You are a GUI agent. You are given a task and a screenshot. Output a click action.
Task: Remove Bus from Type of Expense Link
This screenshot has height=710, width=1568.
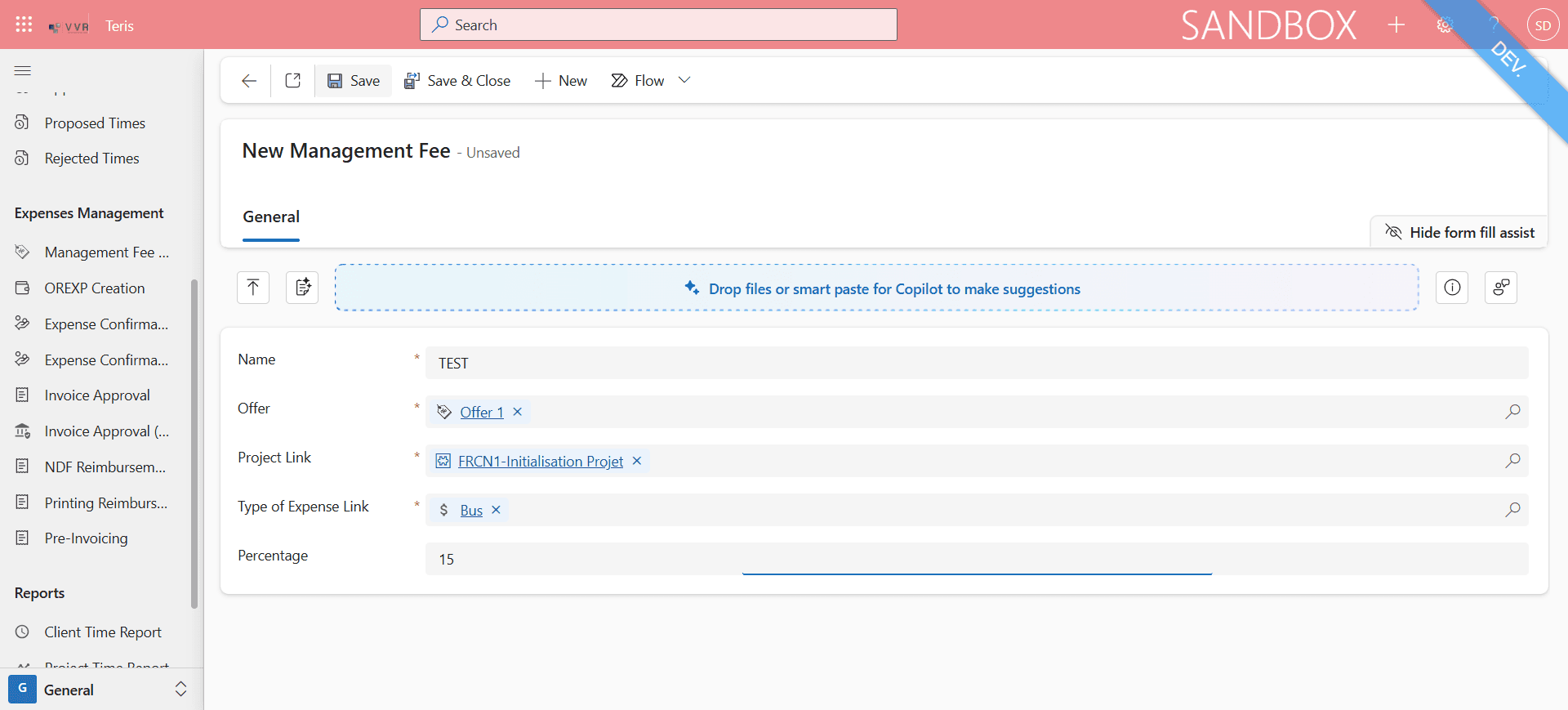(496, 510)
